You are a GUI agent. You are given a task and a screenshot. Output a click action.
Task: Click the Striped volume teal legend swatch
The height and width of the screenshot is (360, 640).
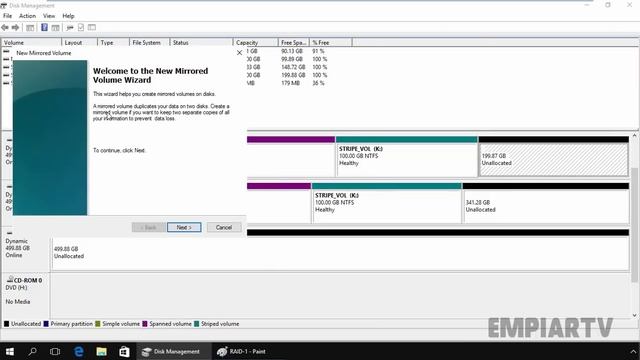click(196, 324)
